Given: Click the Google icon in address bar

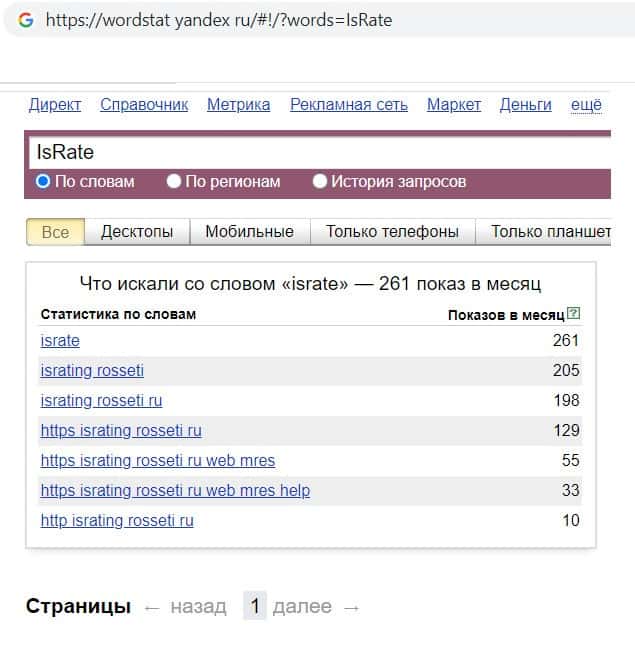Looking at the screenshot, I should [x=26, y=20].
